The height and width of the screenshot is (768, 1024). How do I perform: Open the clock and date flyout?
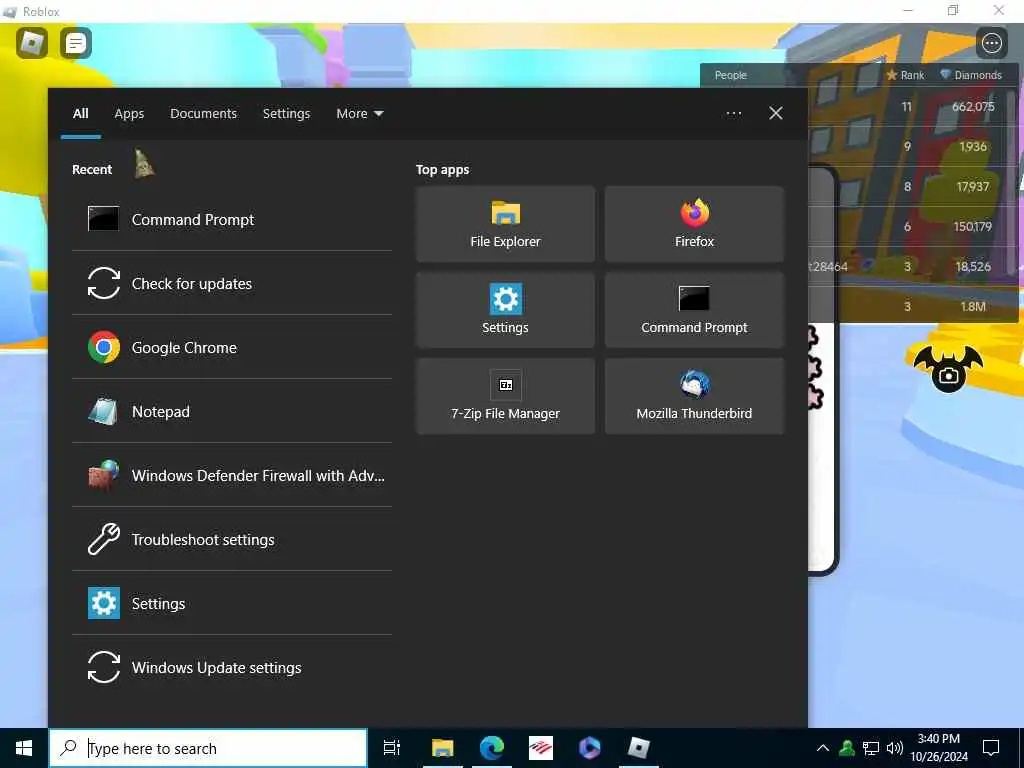938,748
